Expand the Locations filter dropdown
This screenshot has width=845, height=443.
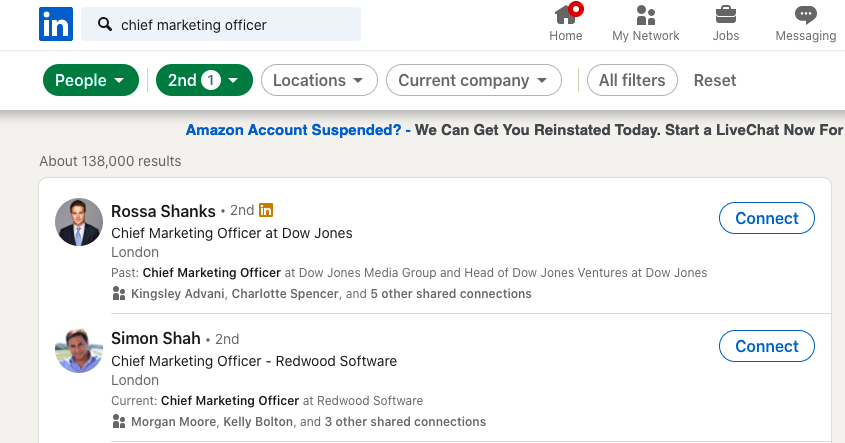319,80
